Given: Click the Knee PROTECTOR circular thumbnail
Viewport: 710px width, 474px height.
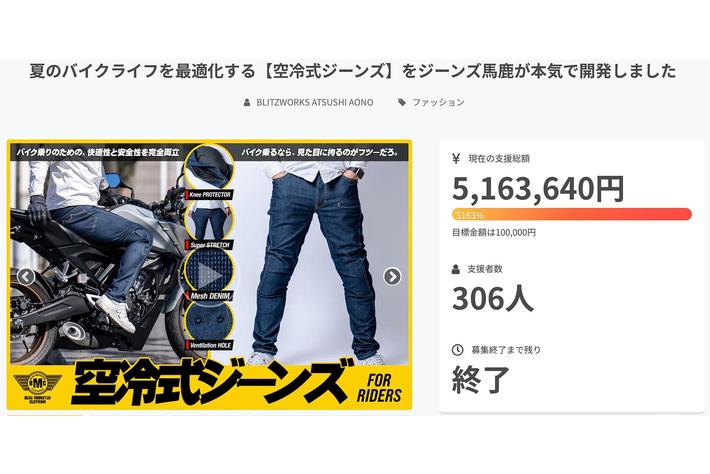Looking at the screenshot, I should click(x=210, y=169).
